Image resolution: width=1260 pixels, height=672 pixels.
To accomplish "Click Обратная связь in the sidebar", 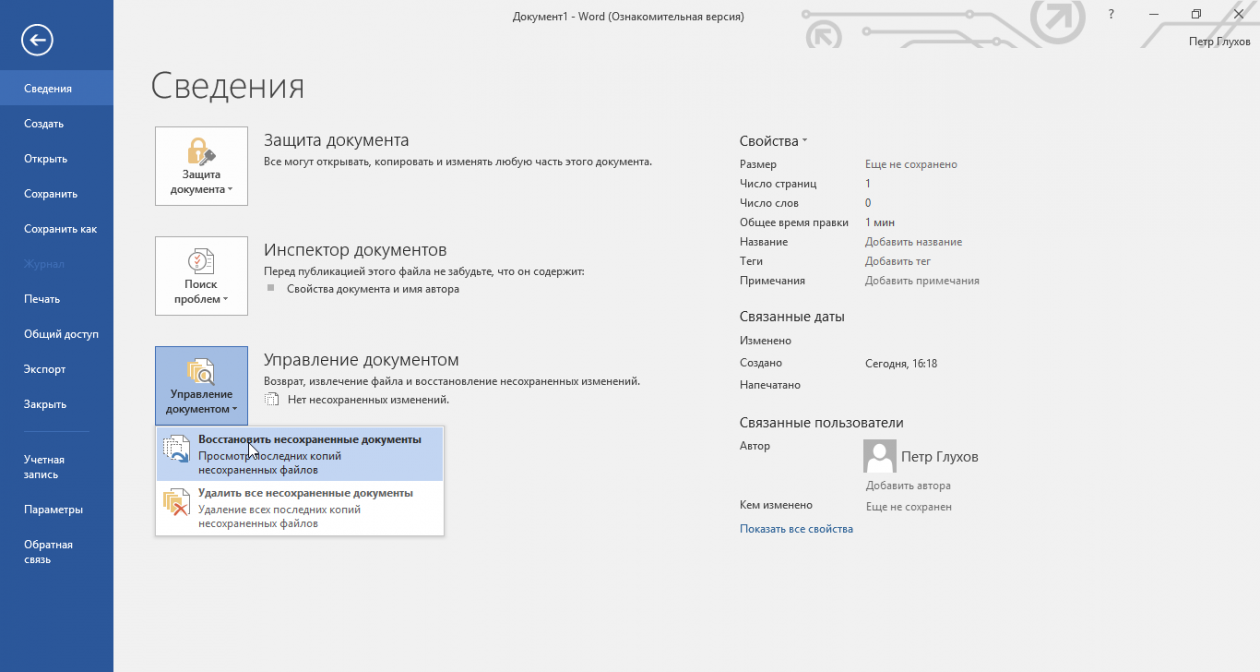I will pyautogui.click(x=56, y=552).
